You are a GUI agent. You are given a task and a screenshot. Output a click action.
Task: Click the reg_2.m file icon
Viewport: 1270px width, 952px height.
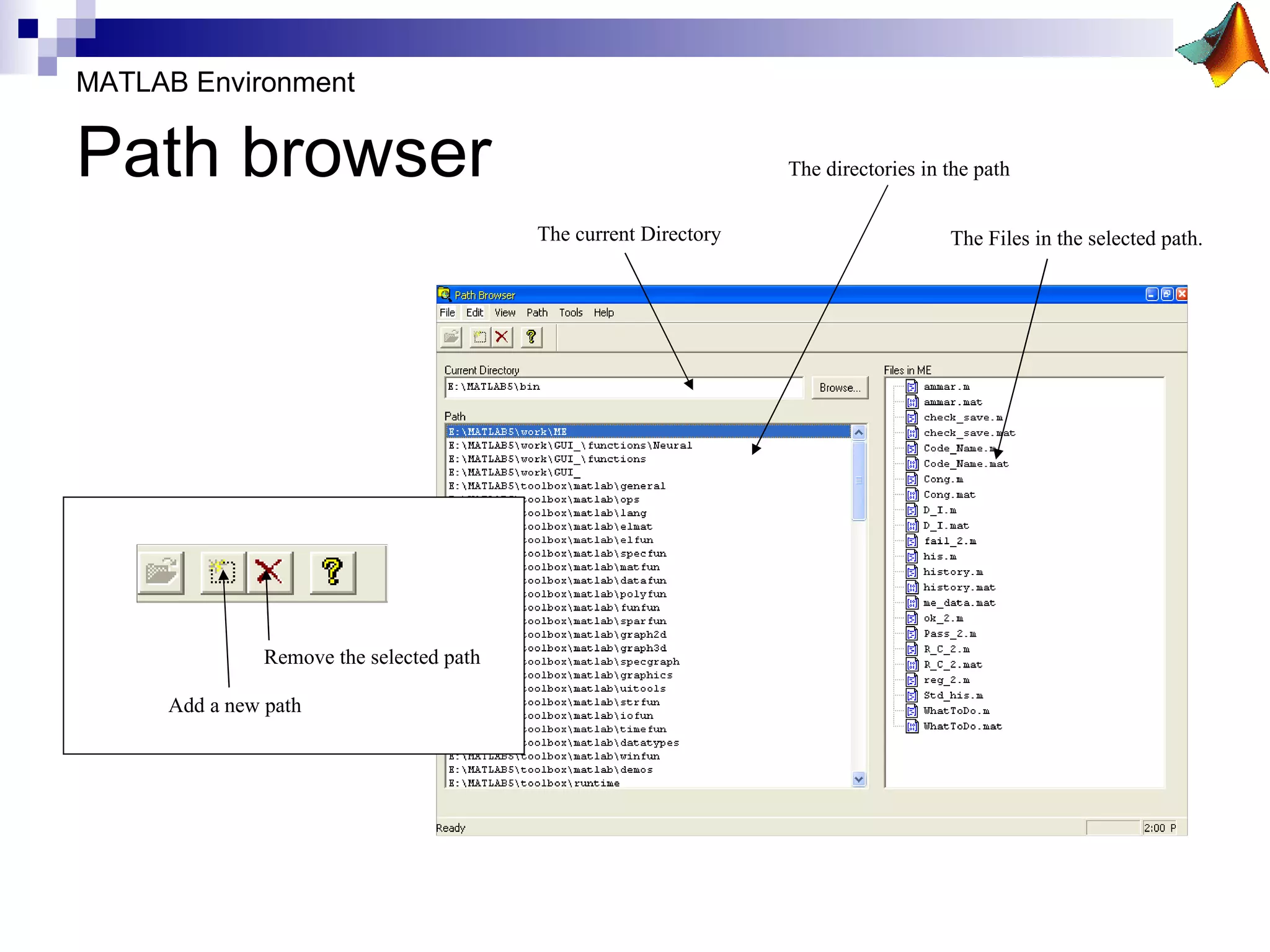pos(912,681)
